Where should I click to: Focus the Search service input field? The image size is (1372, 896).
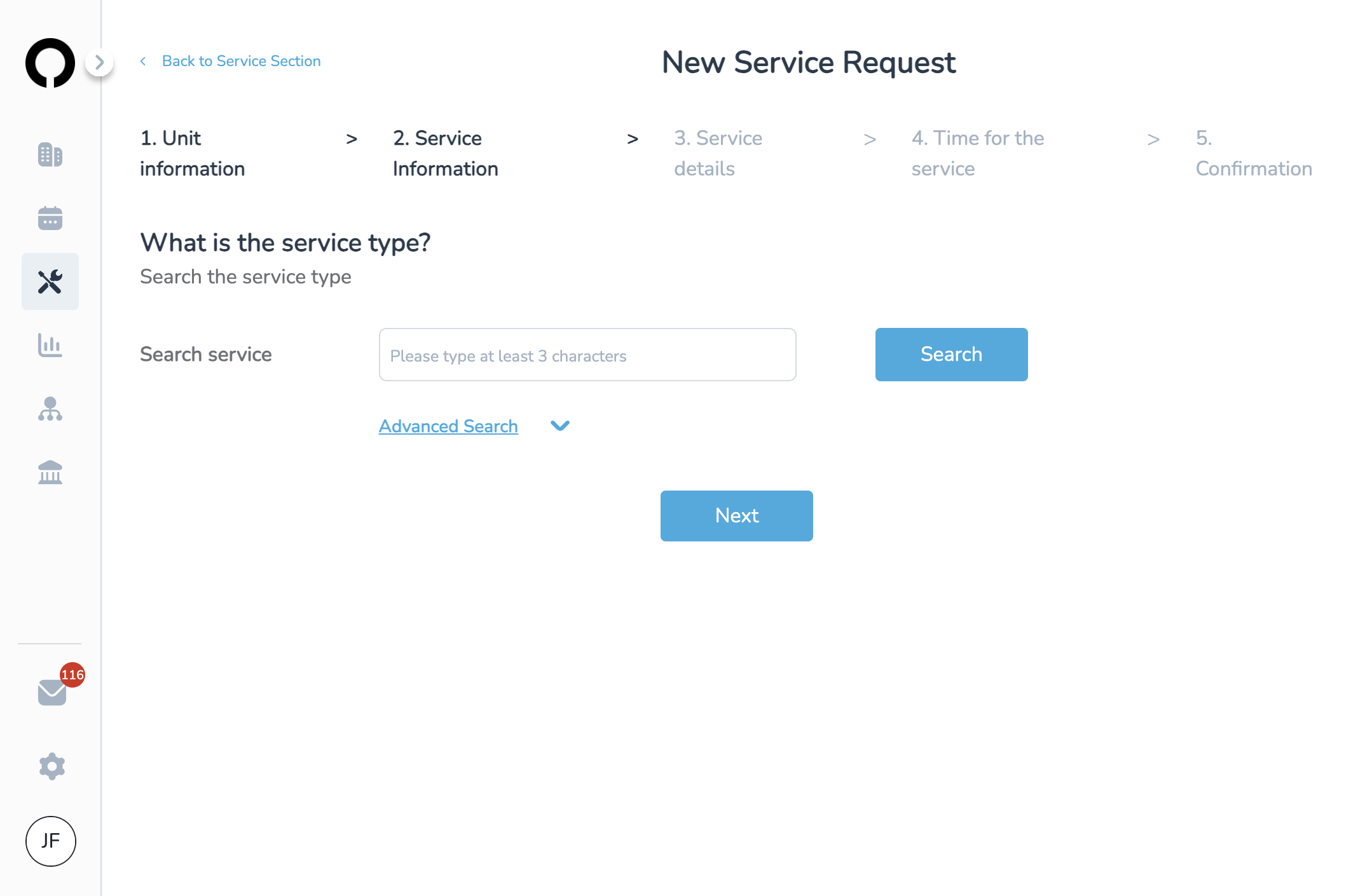pyautogui.click(x=587, y=355)
